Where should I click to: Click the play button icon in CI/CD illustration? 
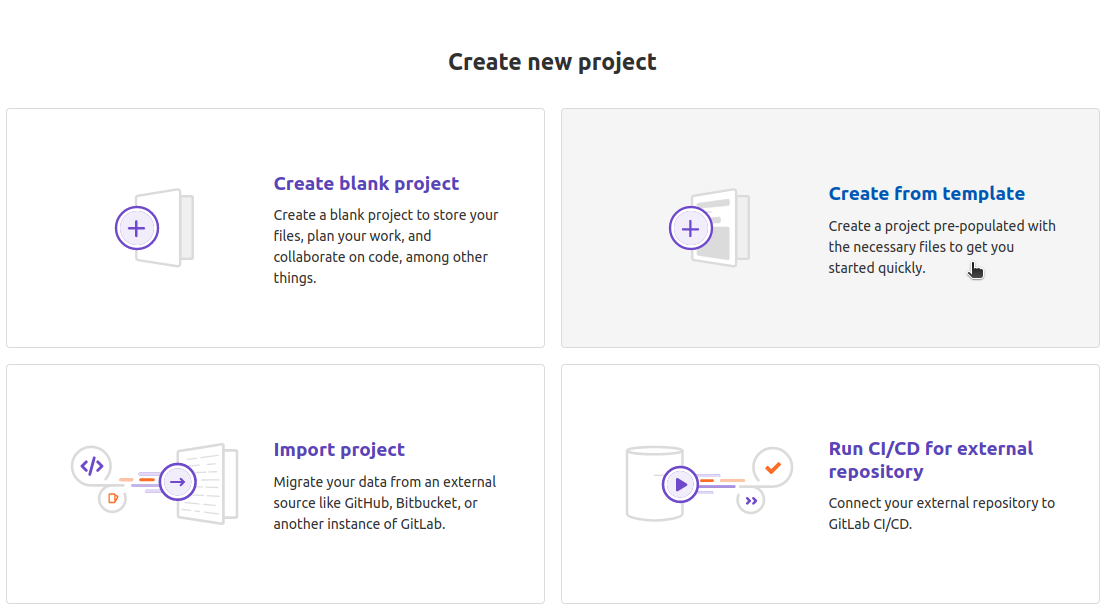coord(680,484)
